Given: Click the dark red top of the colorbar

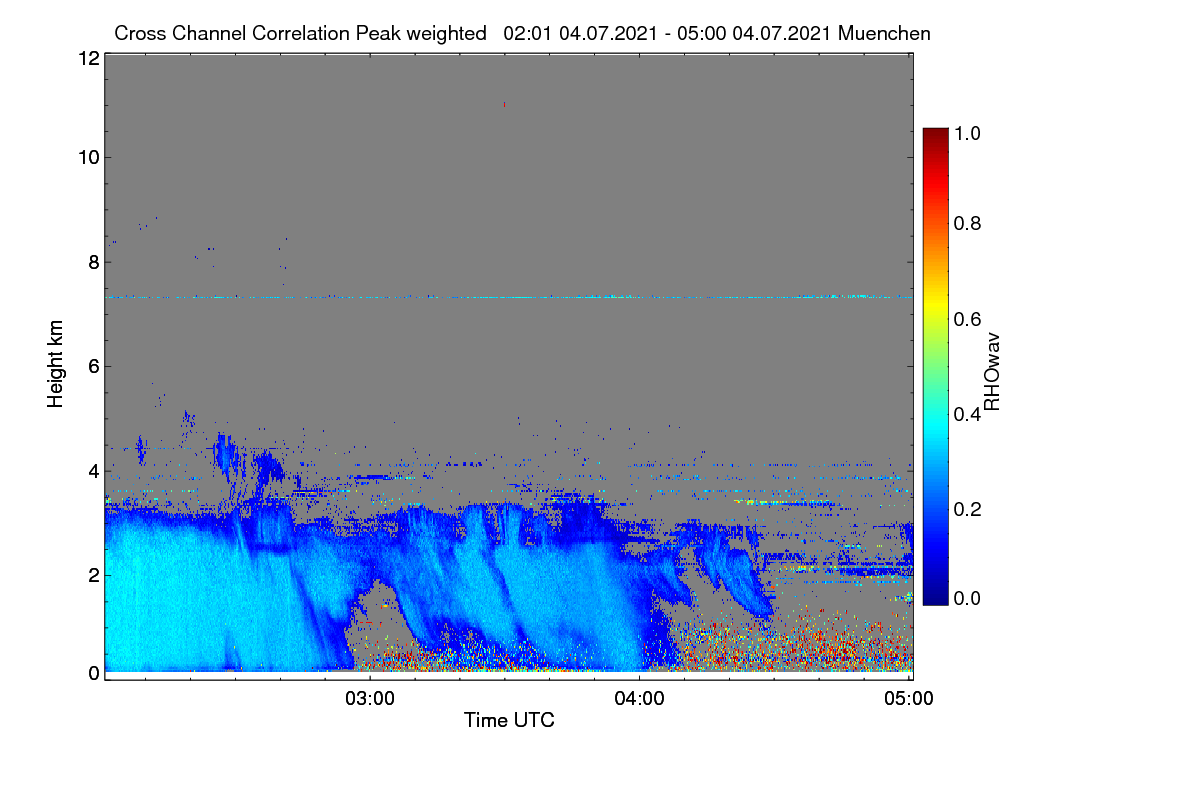Looking at the screenshot, I should 934,137.
